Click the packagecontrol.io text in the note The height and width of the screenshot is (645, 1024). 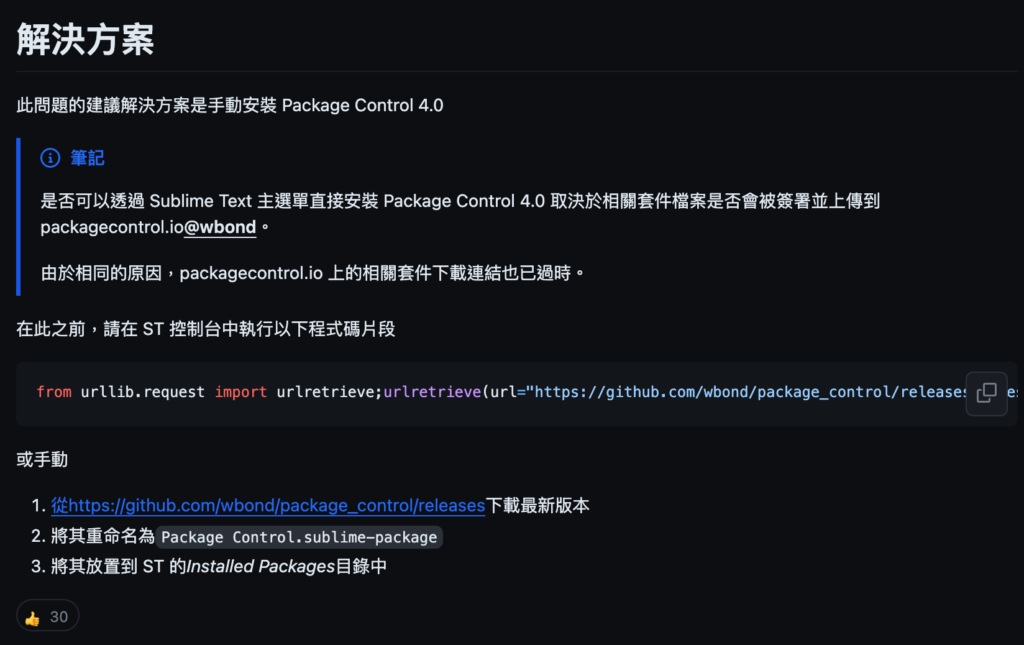(x=112, y=227)
